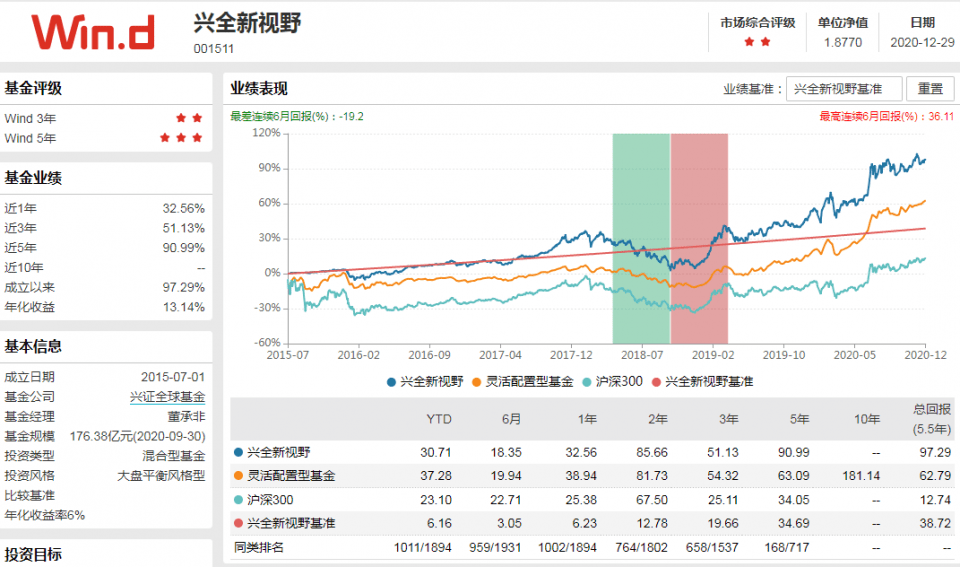Click the 投资目标 section header
Viewport: 960px width, 567px height.
coord(33,555)
